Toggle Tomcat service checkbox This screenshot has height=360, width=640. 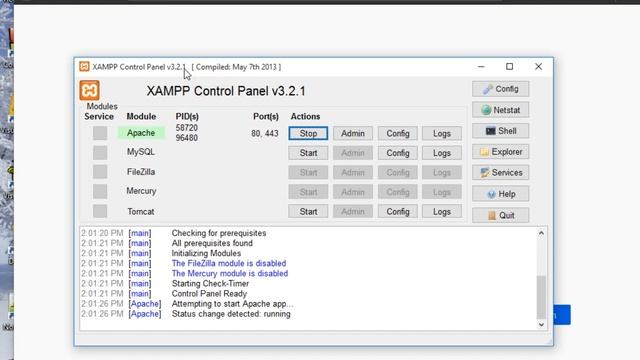(x=100, y=211)
